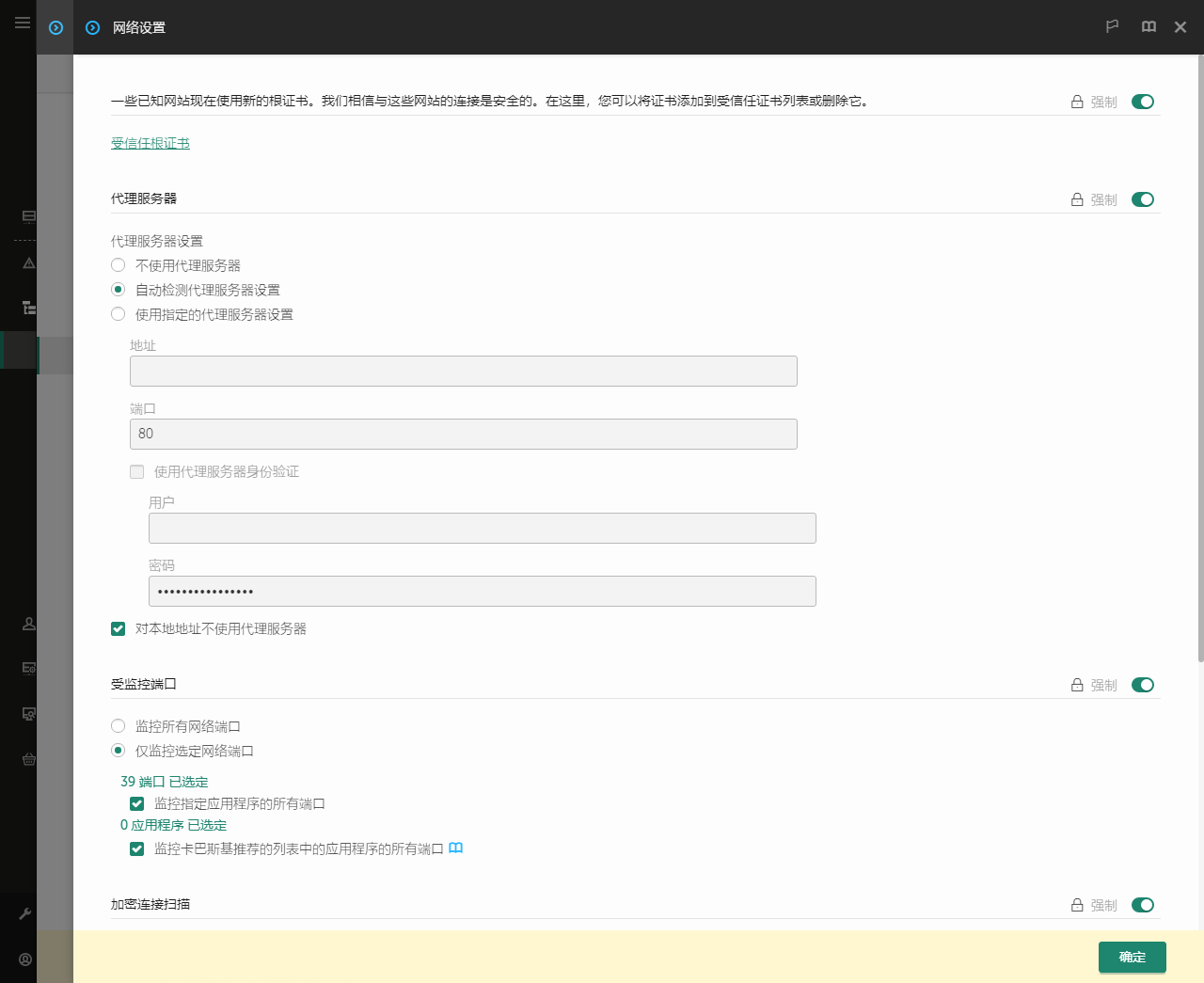Click the vertical scrollbar of settings panel
The image size is (1204, 983).
pyautogui.click(x=1200, y=357)
